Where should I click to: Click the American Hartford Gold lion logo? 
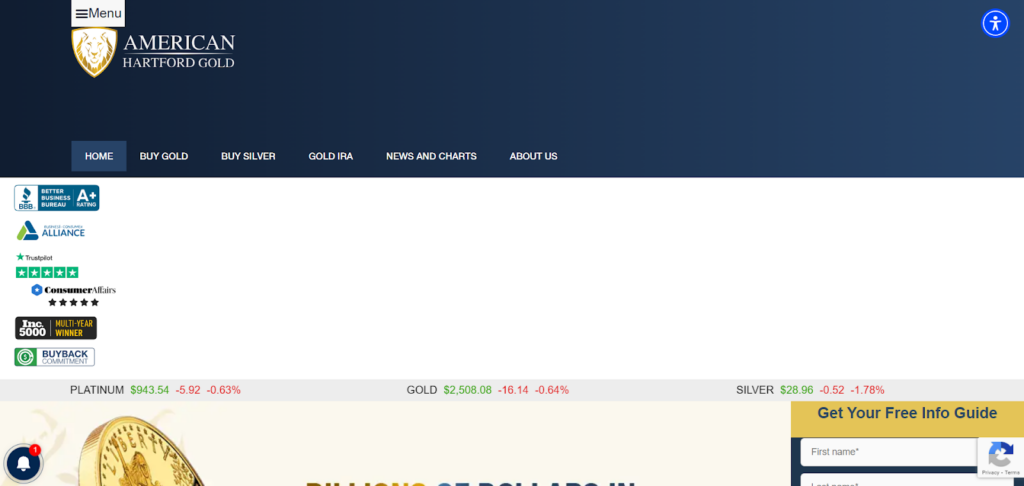point(94,53)
